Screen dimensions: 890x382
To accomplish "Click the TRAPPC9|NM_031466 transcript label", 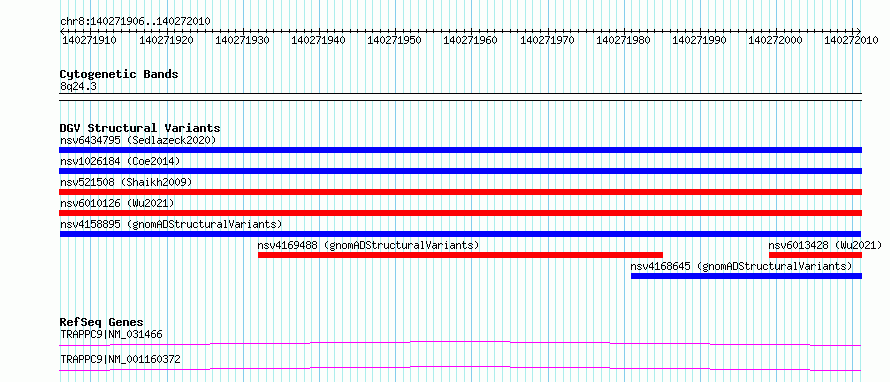I will click(111, 334).
